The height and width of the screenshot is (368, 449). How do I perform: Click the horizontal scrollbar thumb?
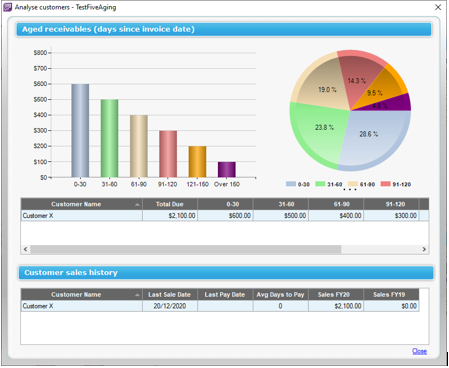(x=186, y=249)
